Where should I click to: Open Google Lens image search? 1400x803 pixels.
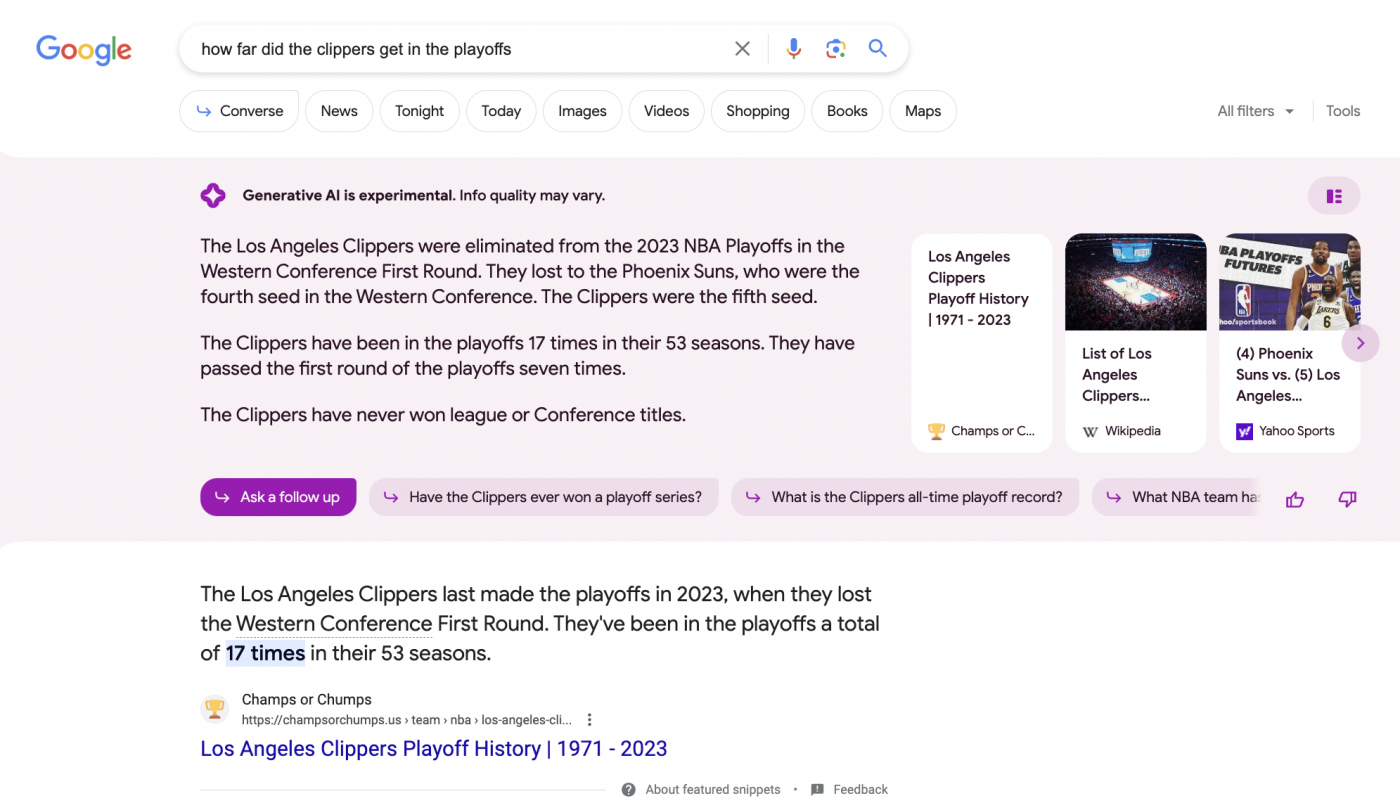(836, 49)
